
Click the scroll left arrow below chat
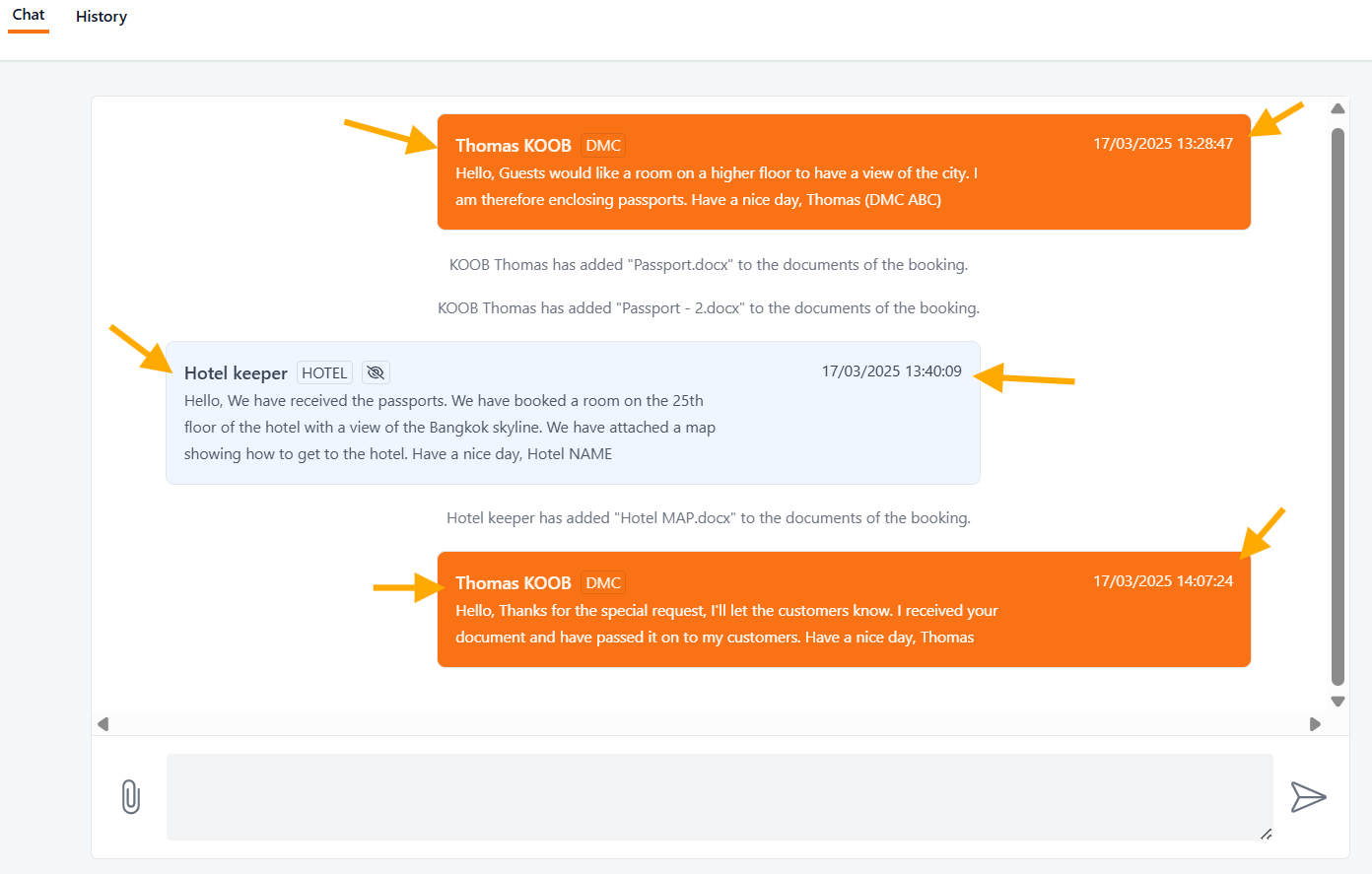click(103, 724)
